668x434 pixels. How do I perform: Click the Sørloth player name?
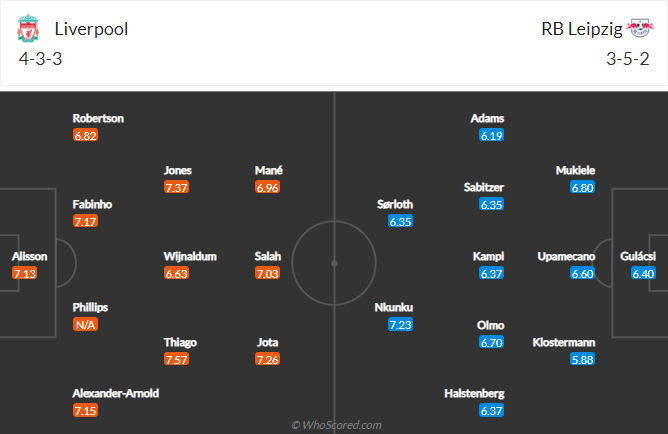[x=395, y=204]
